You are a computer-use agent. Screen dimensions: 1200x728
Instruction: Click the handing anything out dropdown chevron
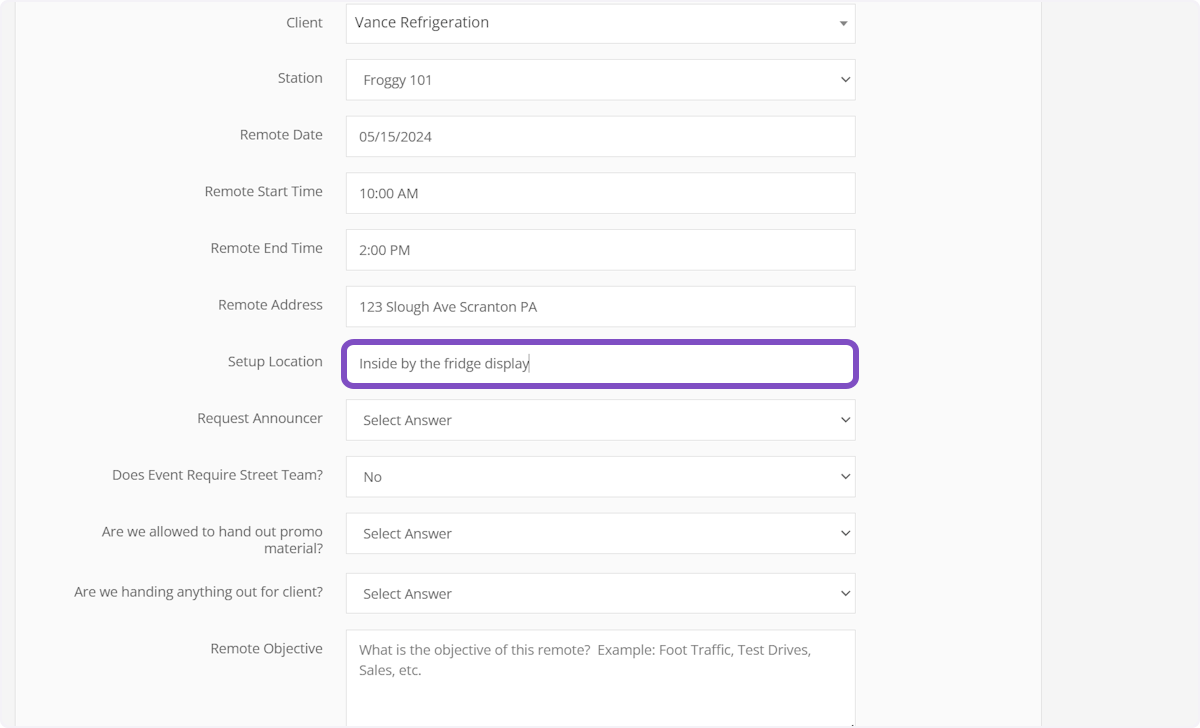[845, 592]
